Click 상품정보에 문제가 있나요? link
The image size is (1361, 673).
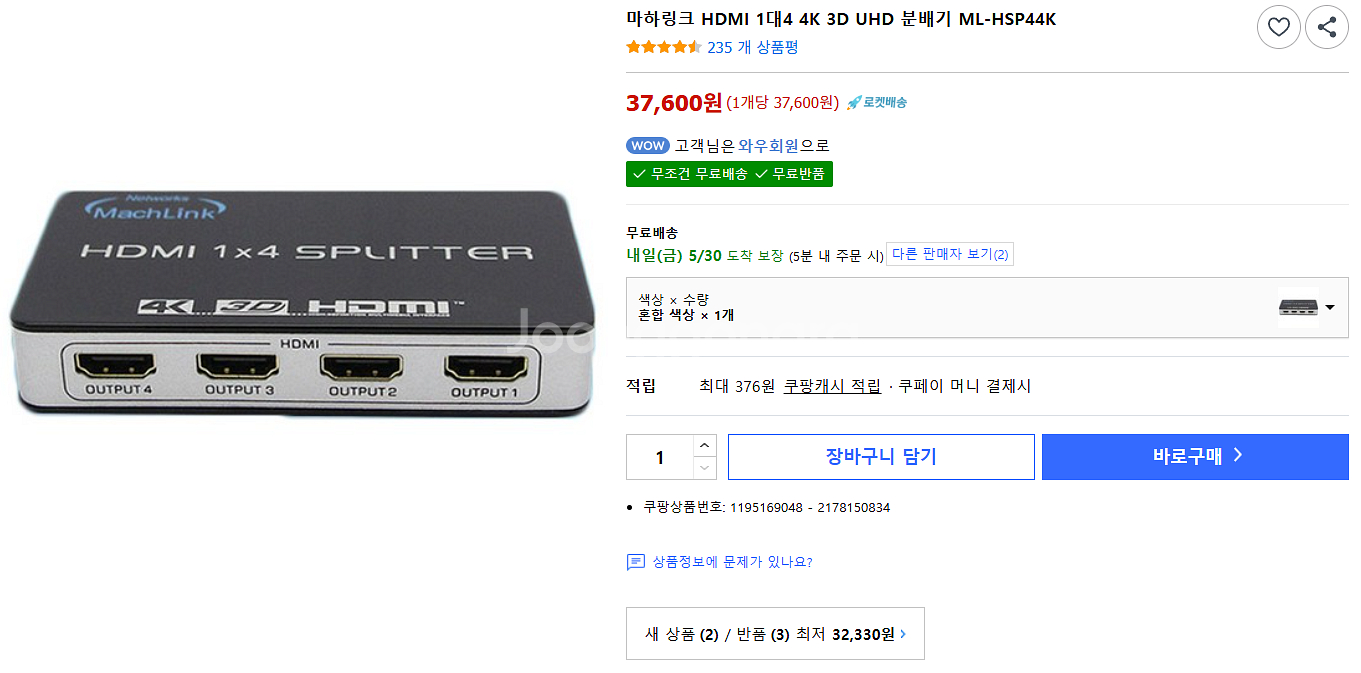(732, 562)
